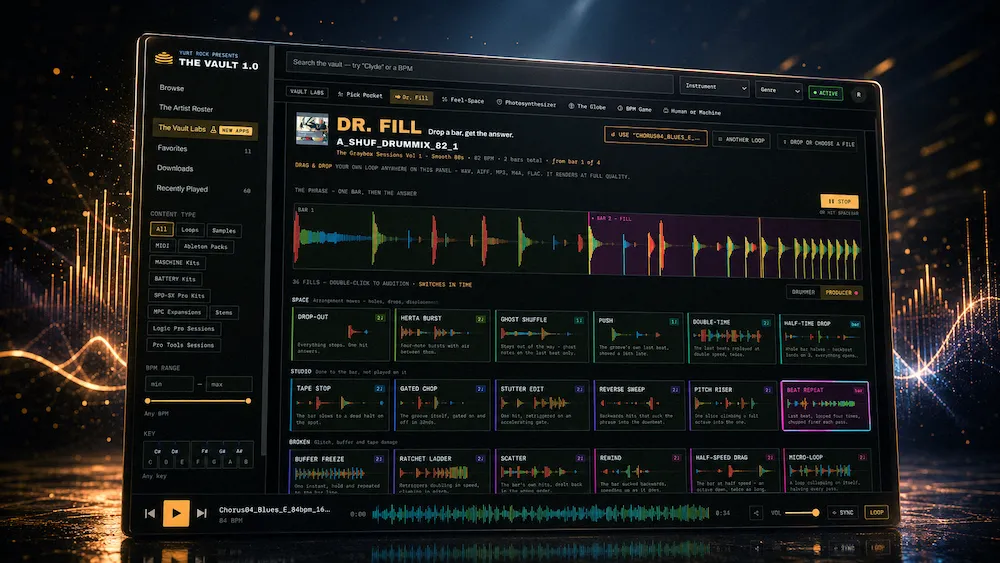
Task: Open the Human or Machine tab
Action: pos(692,112)
